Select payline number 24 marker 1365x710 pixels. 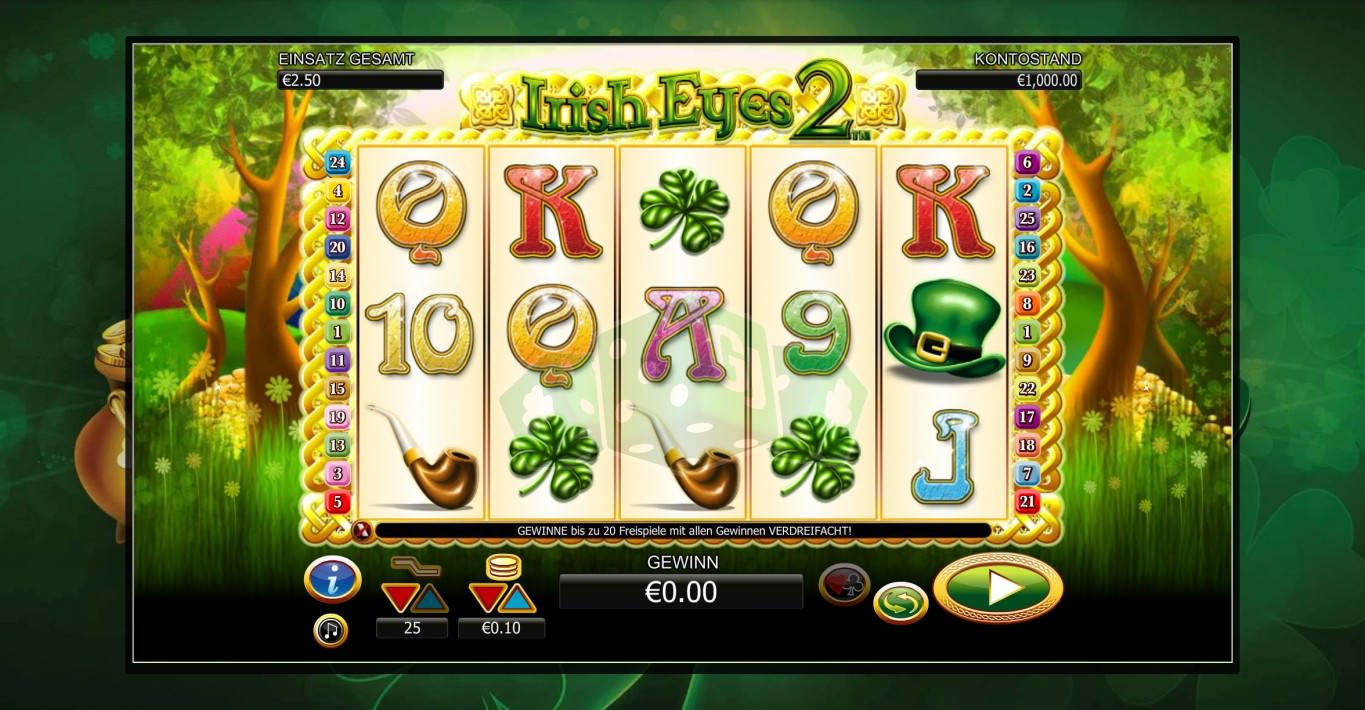pyautogui.click(x=337, y=163)
